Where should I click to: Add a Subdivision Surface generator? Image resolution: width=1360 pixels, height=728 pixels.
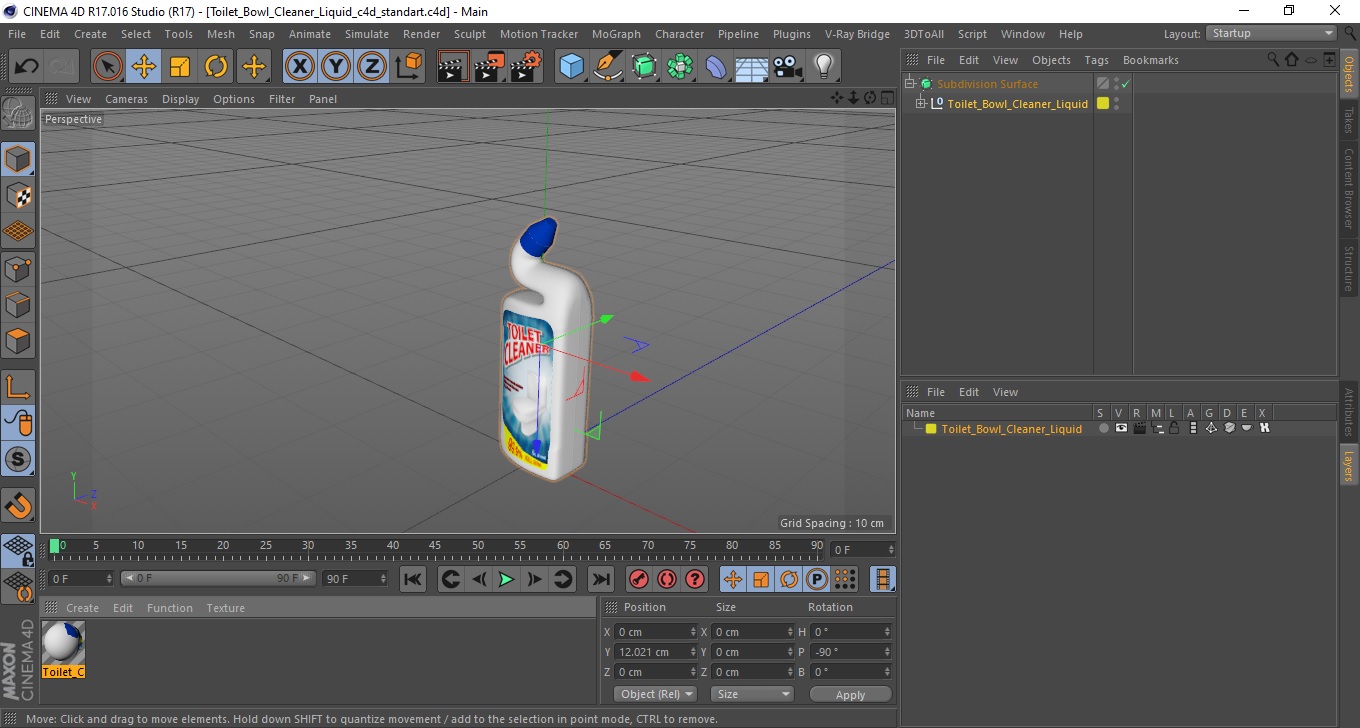pos(644,67)
